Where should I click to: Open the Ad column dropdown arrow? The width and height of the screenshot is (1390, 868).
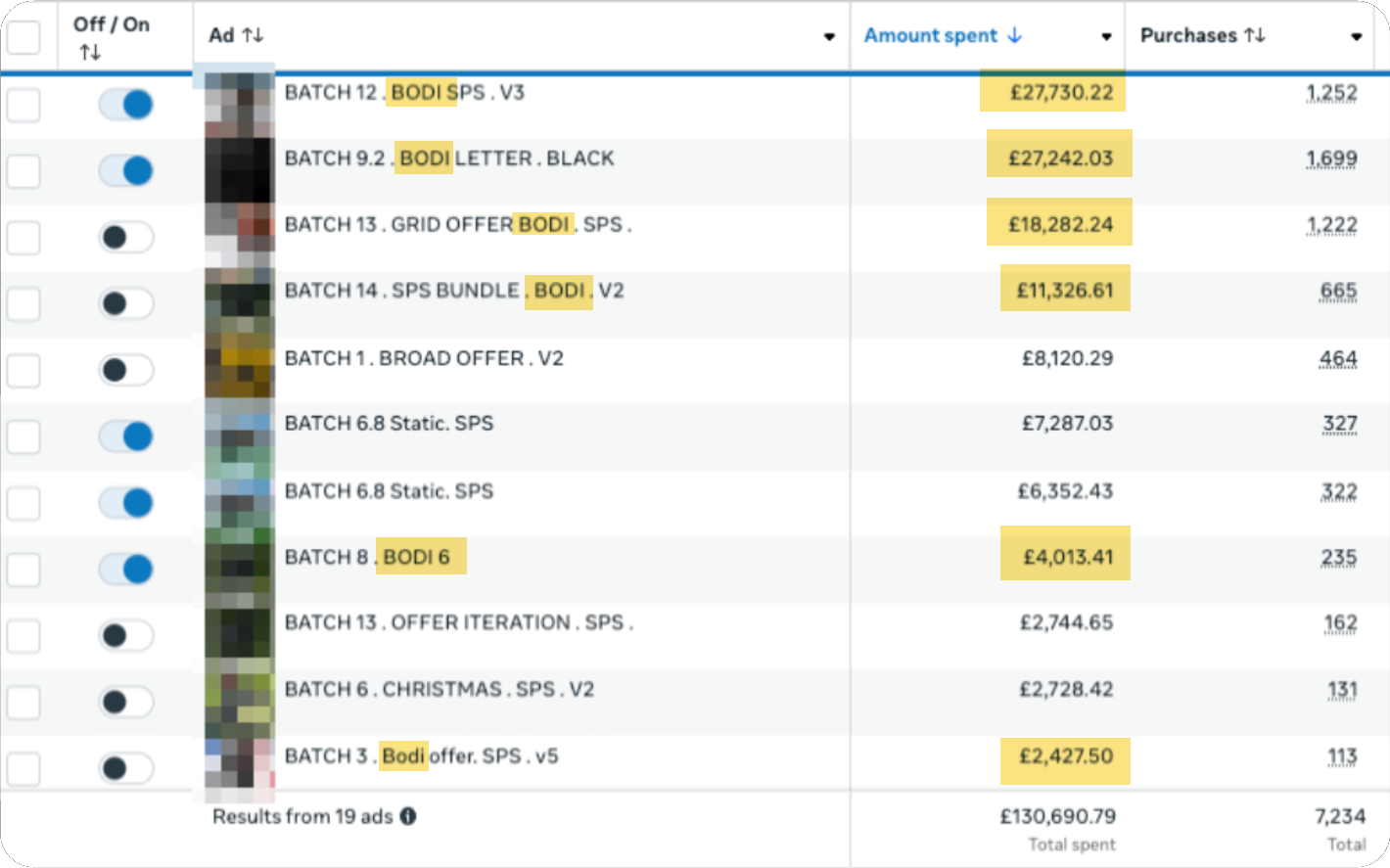pos(829,37)
